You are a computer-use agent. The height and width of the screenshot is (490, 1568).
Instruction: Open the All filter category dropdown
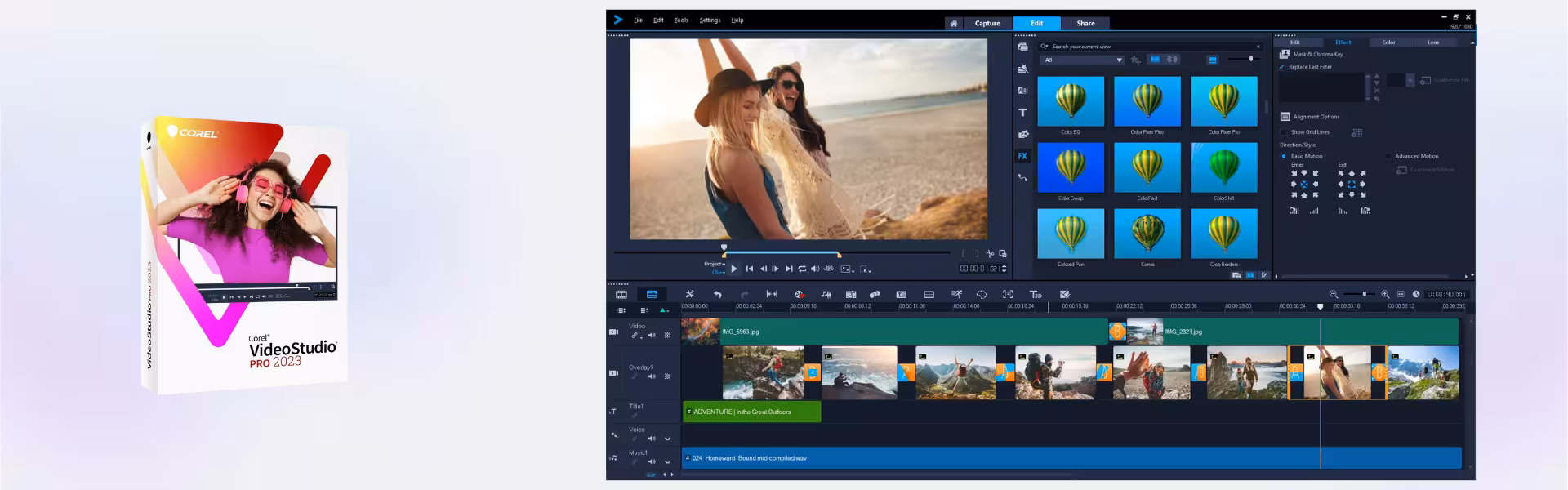(1082, 60)
